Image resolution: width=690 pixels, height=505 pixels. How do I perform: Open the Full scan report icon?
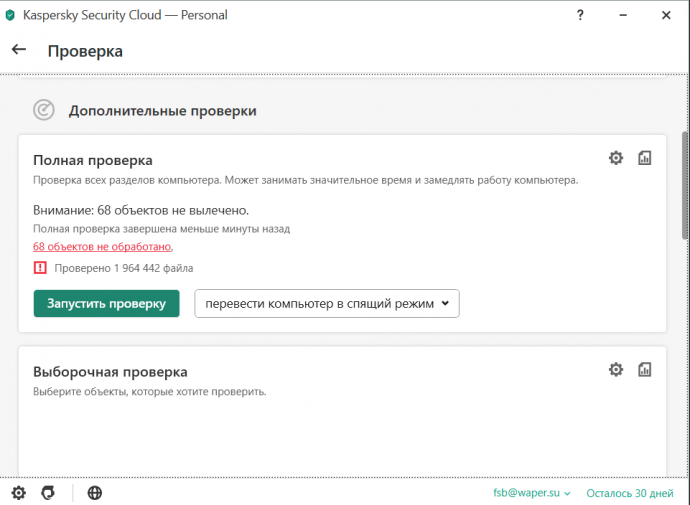(x=645, y=158)
